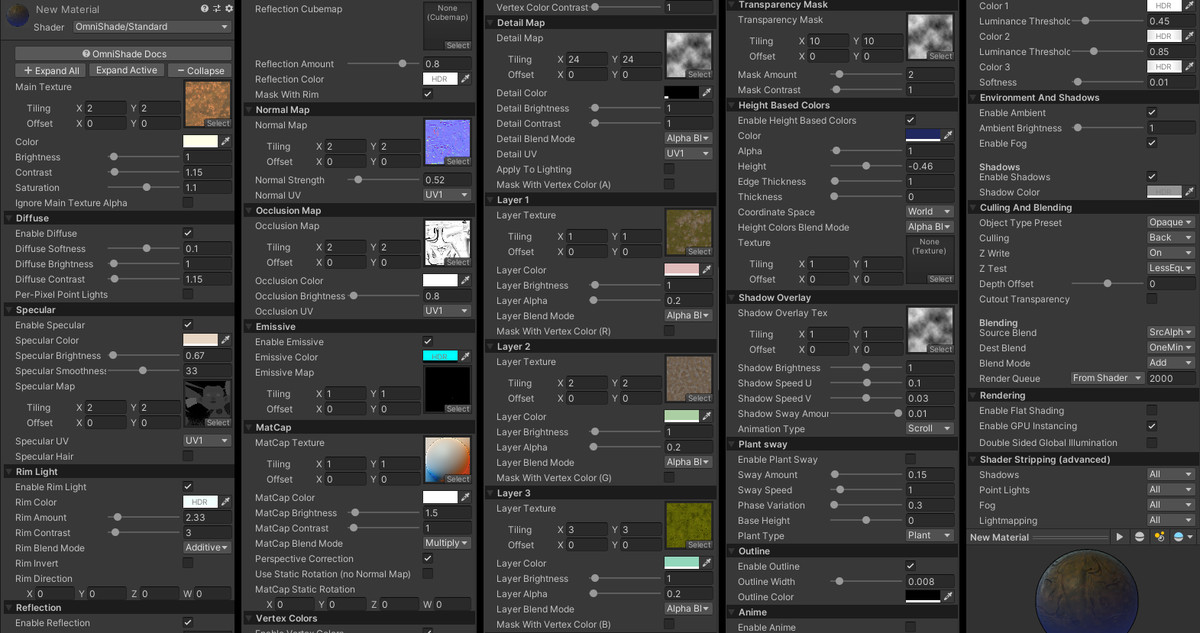Open Rim Blend Mode Additive dropdown

pos(207,548)
